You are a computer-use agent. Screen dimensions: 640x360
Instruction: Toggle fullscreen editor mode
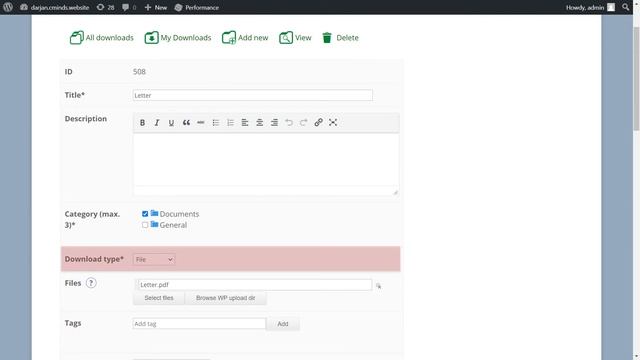click(x=333, y=122)
